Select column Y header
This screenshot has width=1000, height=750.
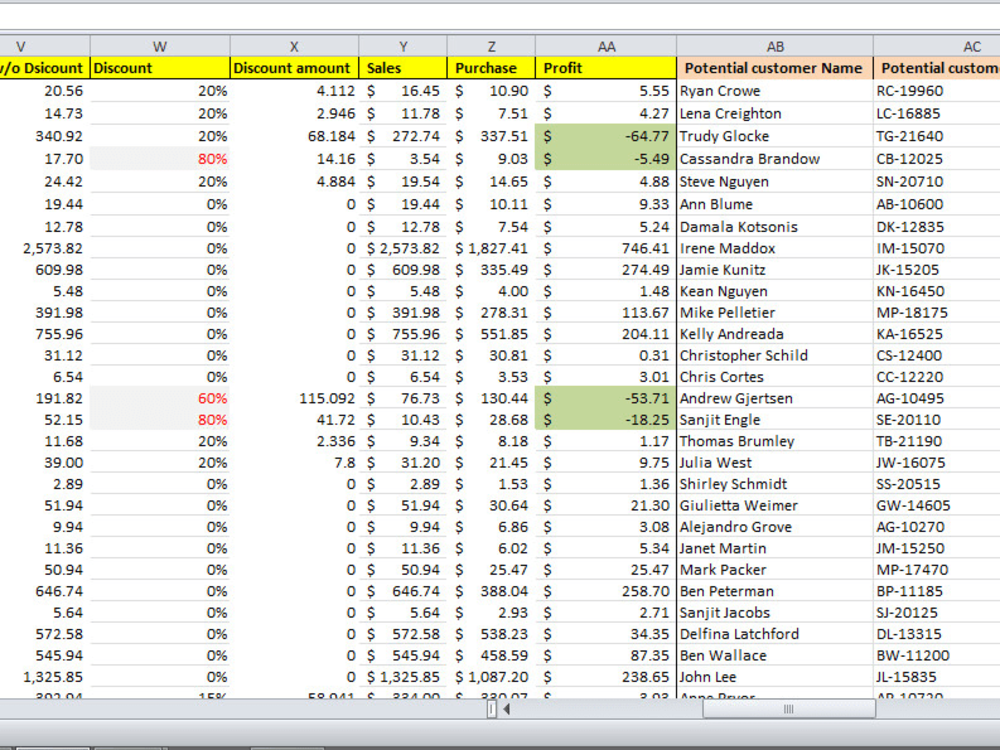pos(403,47)
